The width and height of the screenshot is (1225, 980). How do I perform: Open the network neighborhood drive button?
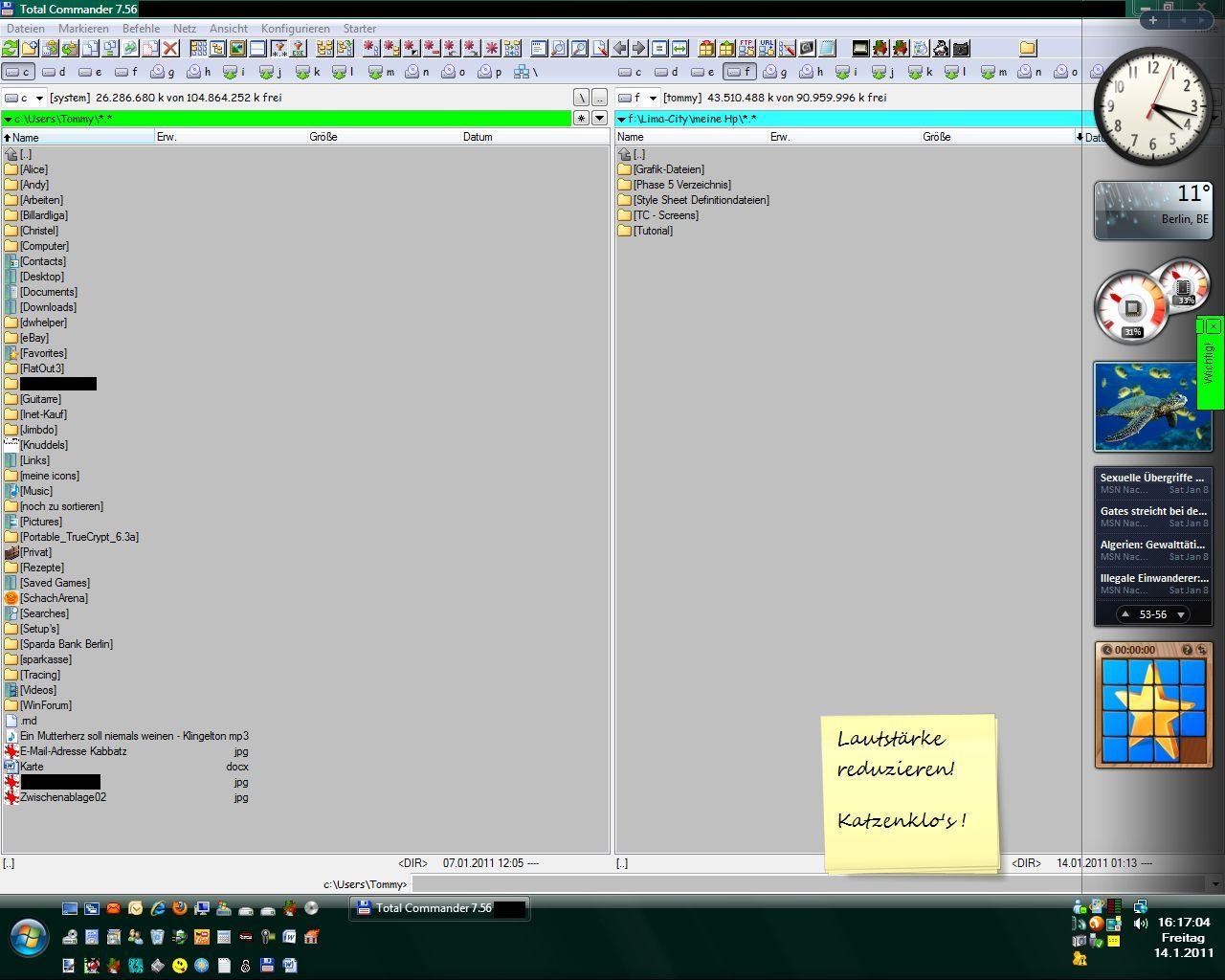525,72
